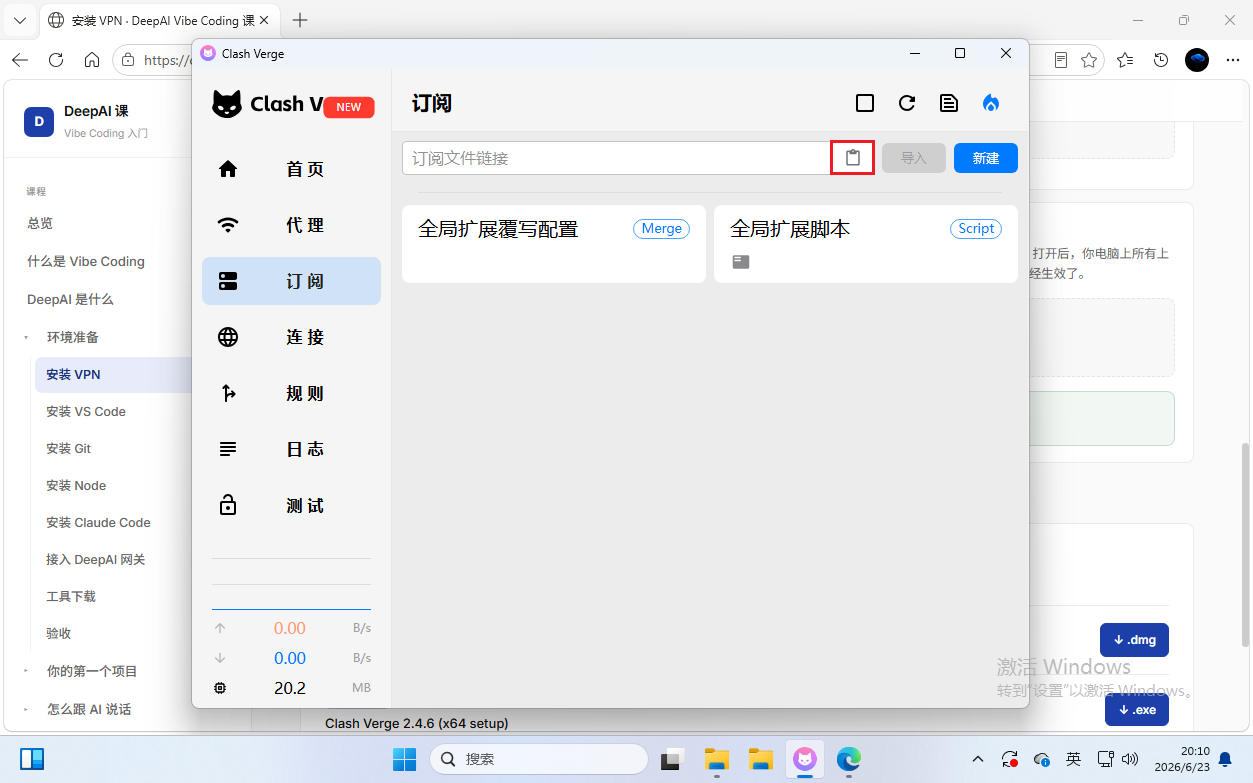Click the webpage vertical scrollbar

[x=1246, y=544]
